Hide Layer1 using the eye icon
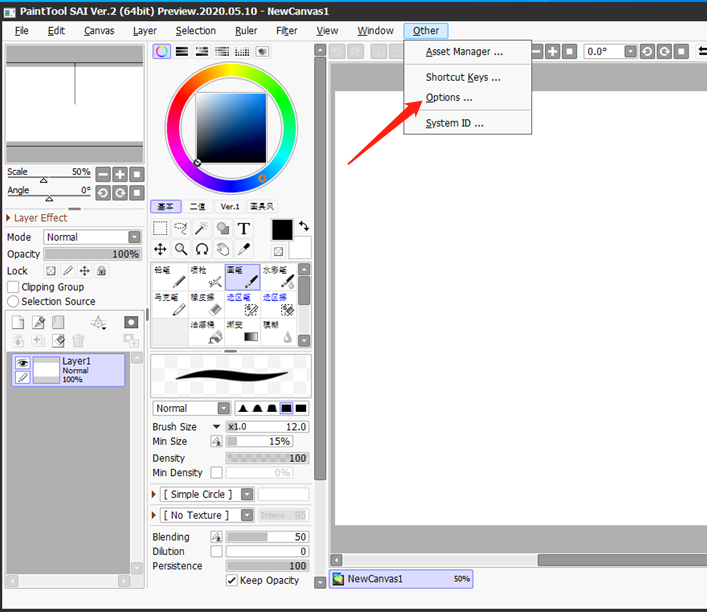 (x=23, y=363)
